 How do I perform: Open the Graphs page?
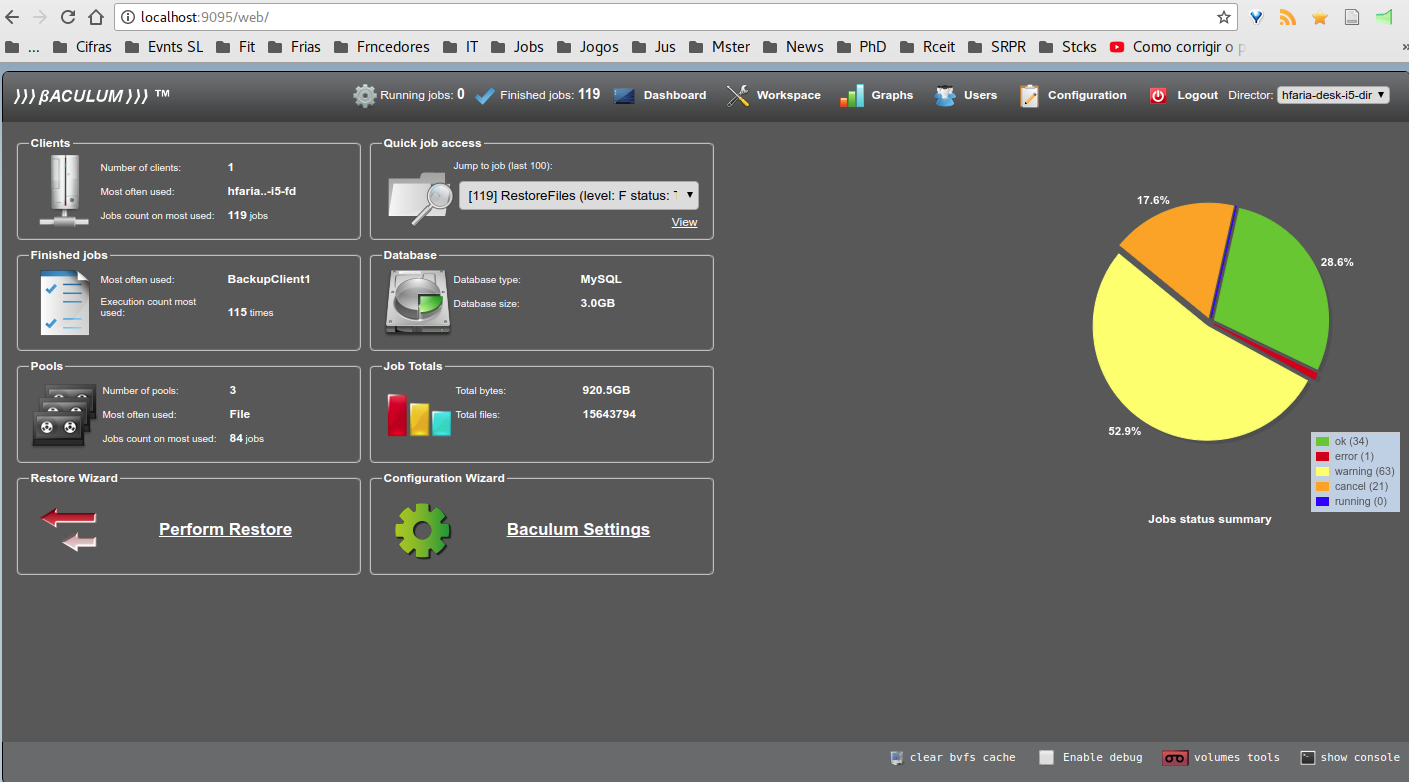coord(892,95)
